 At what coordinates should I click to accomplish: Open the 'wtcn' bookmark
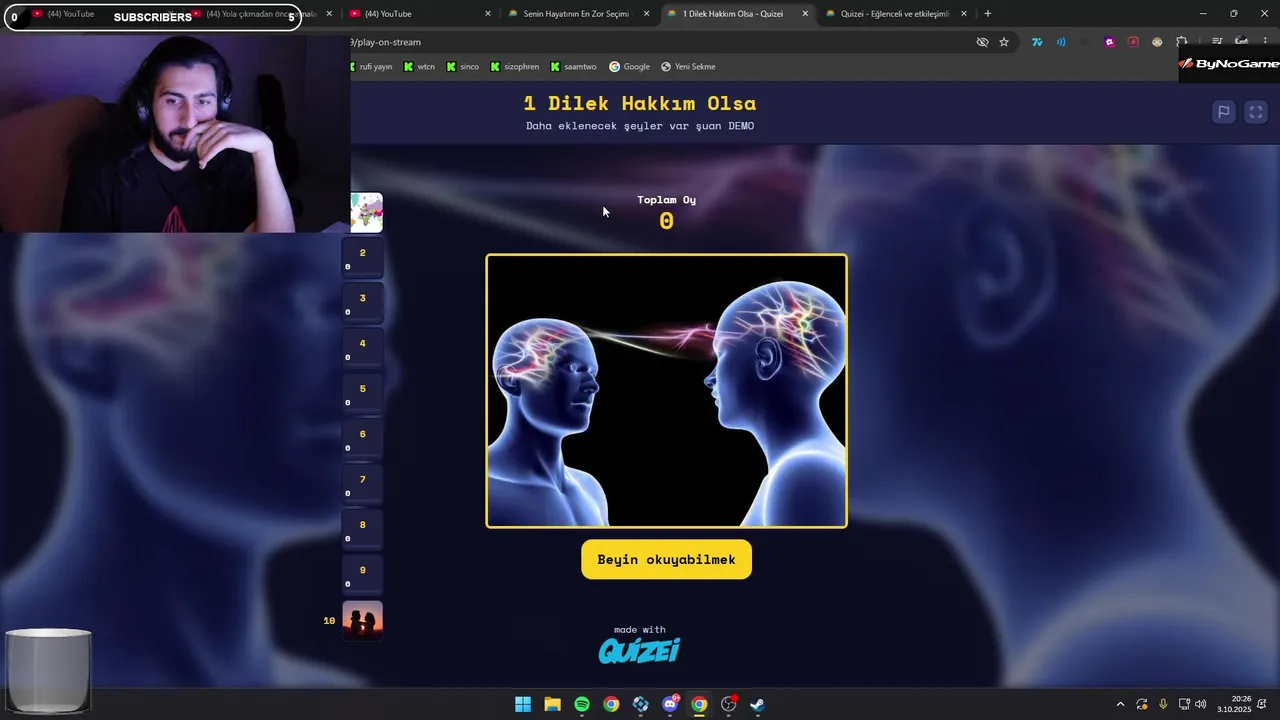419,67
